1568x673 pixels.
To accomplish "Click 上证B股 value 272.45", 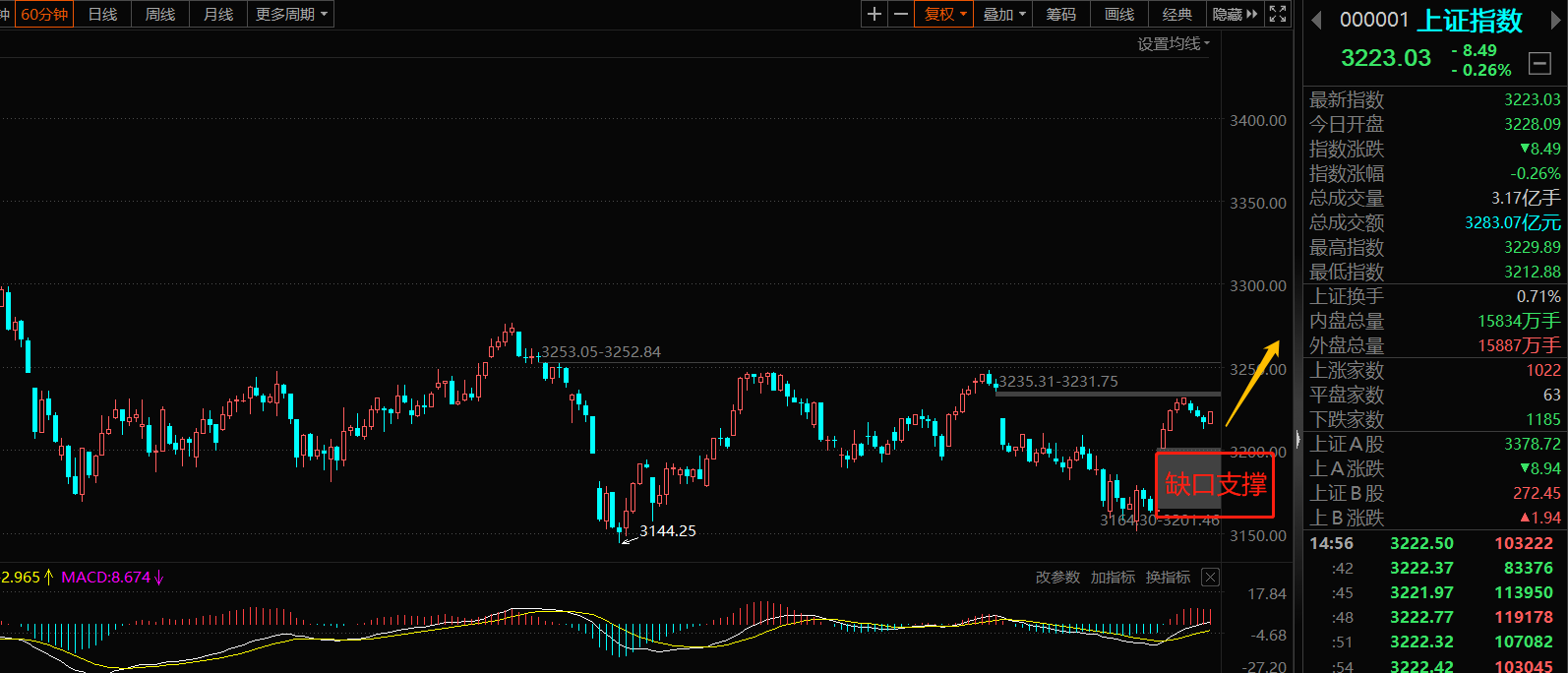I will coord(1537,493).
